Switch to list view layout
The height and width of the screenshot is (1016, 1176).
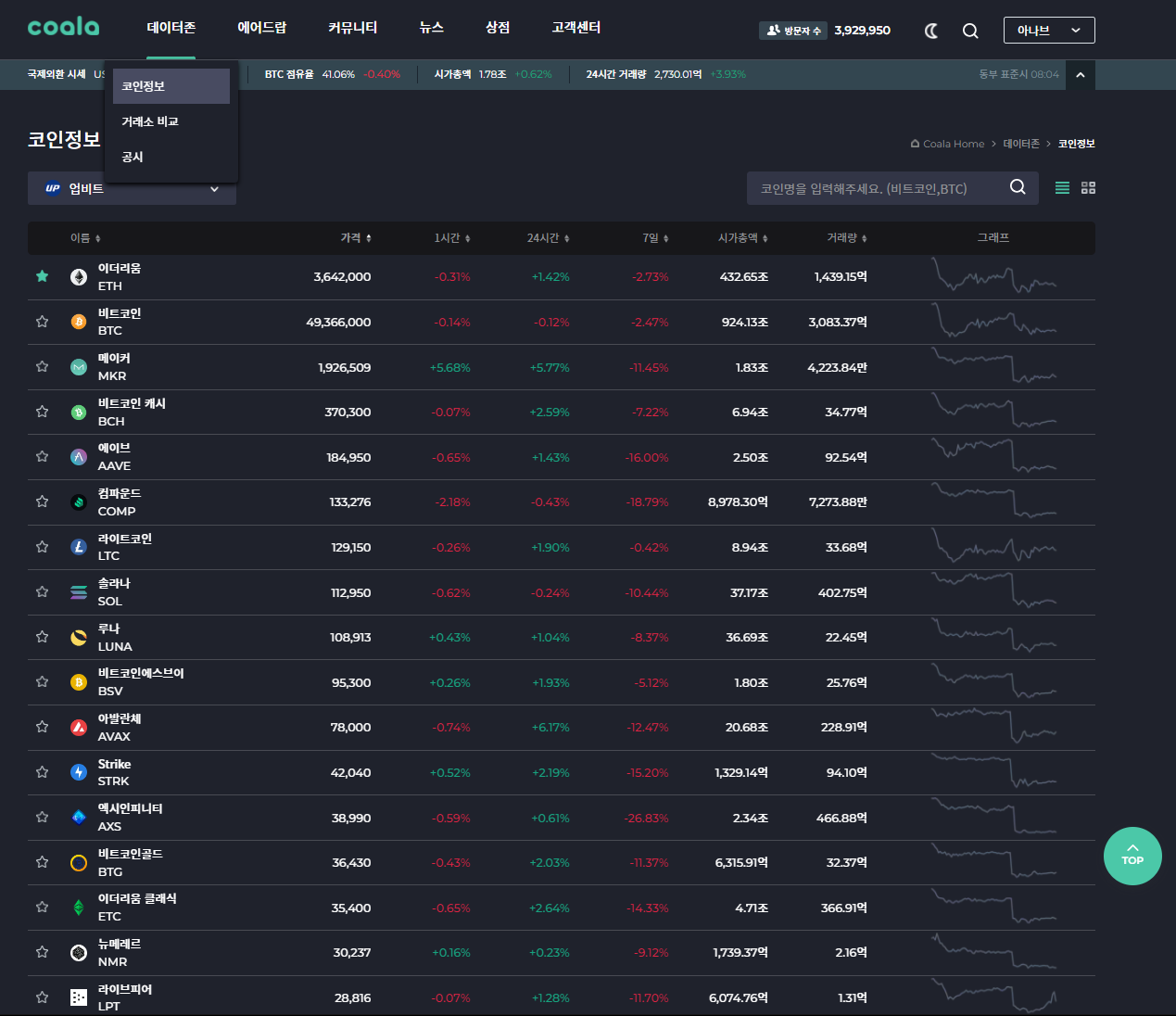[1062, 188]
